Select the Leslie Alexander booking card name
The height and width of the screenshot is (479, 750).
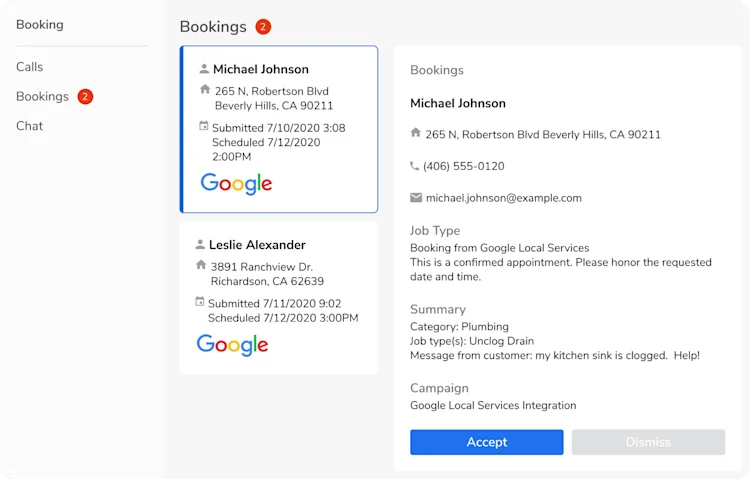point(257,245)
